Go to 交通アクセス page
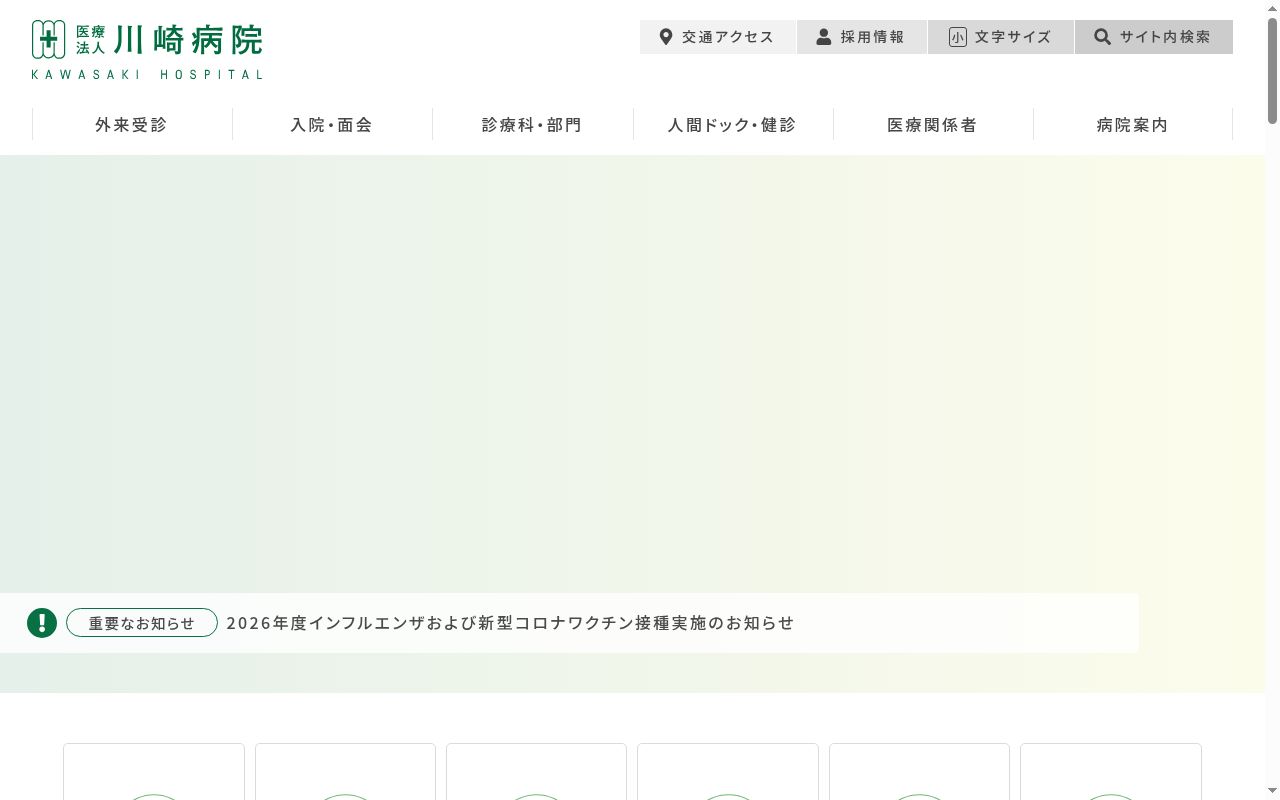1280x800 pixels. [x=718, y=37]
